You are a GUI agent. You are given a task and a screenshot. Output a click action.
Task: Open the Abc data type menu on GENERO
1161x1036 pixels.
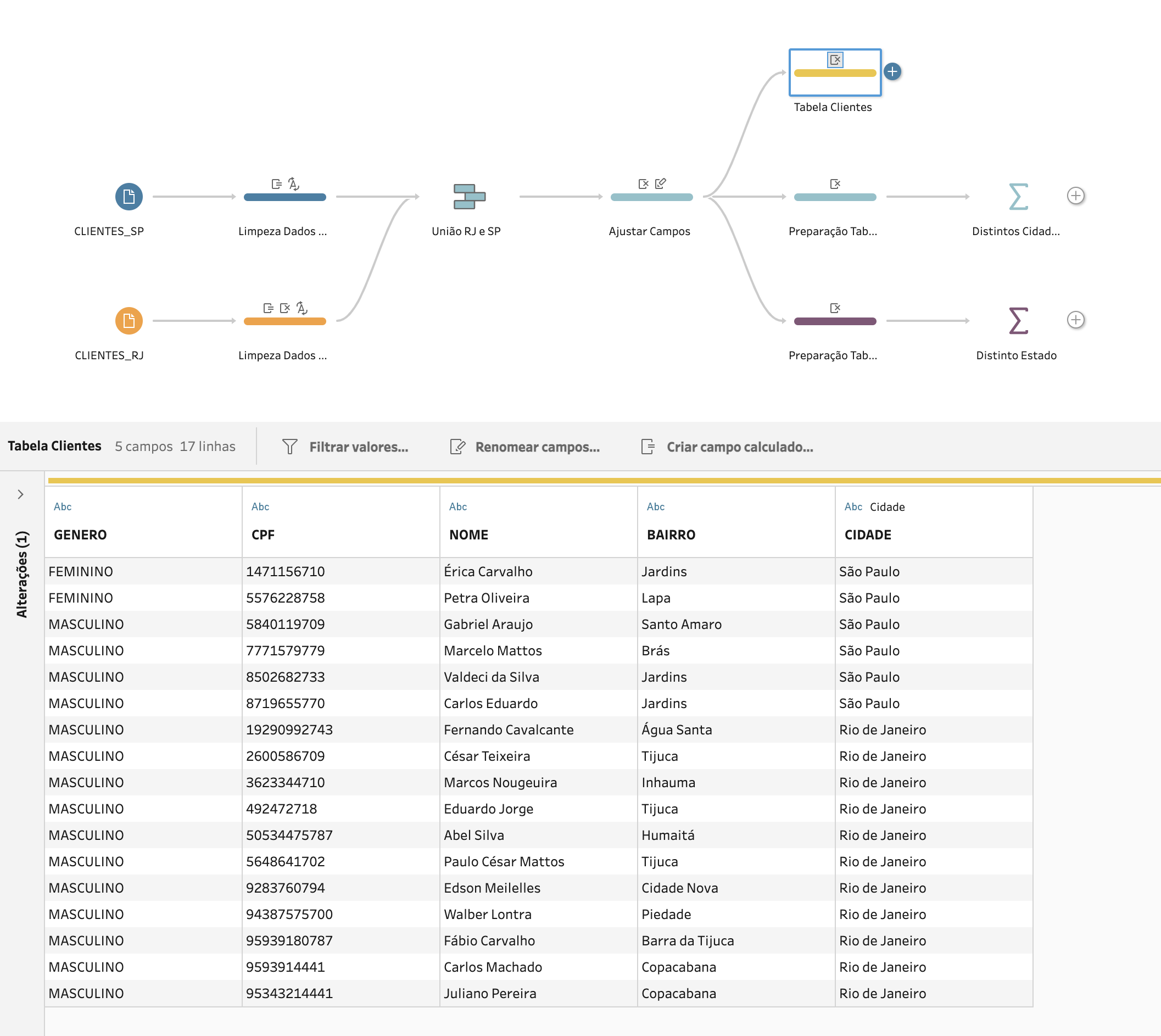[x=63, y=506]
